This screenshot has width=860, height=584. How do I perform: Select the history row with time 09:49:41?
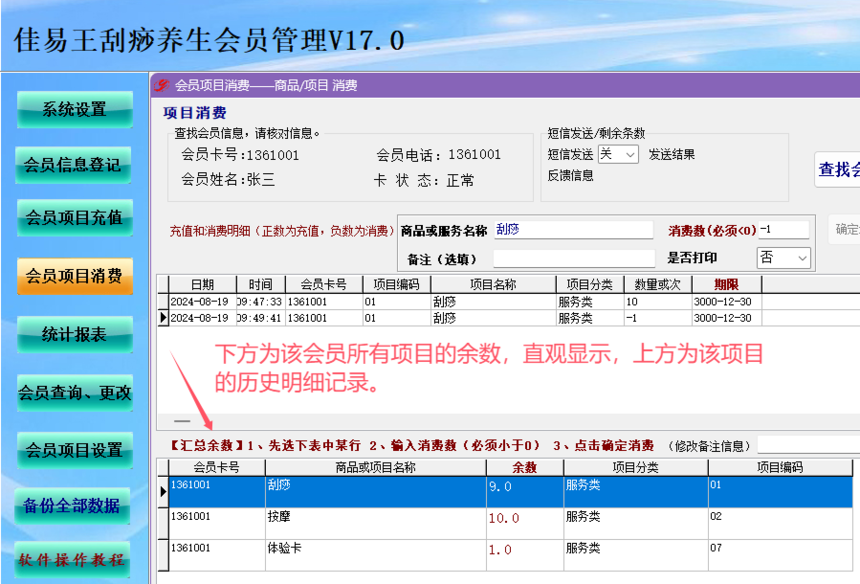(508, 318)
